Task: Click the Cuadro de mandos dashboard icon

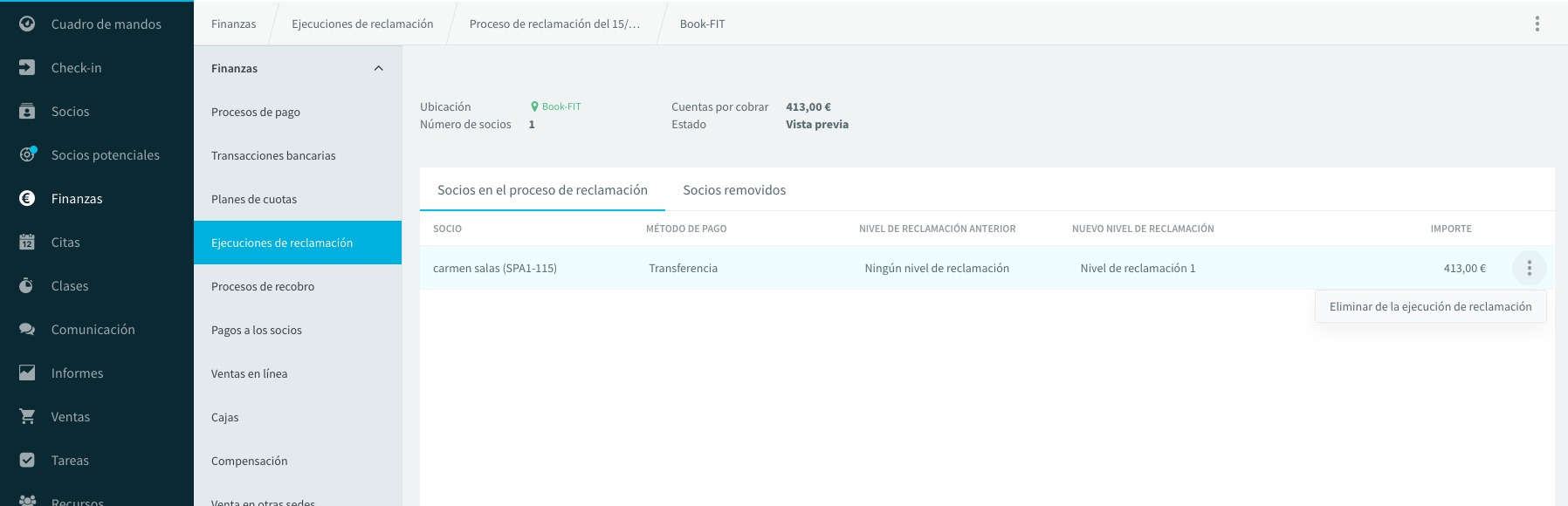Action: (27, 24)
